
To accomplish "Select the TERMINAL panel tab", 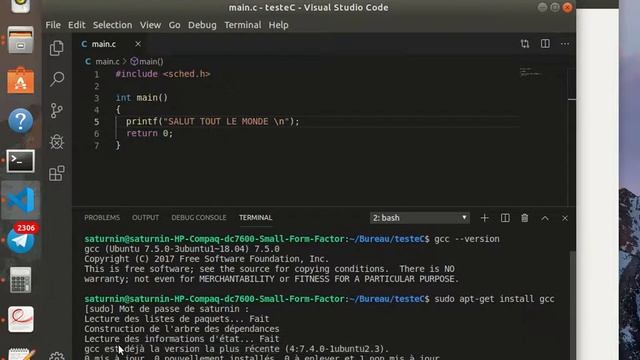I will (256, 218).
